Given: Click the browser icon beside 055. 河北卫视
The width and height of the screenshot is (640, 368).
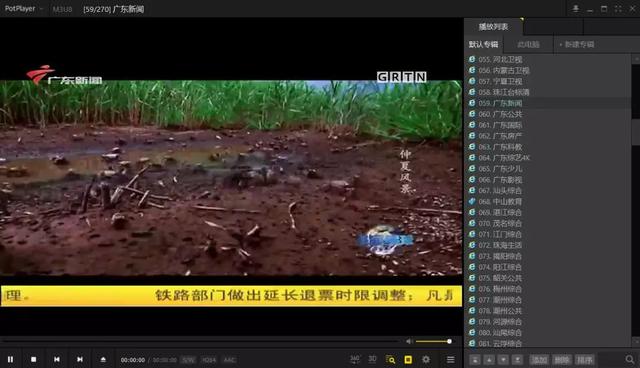Looking at the screenshot, I should point(472,59).
